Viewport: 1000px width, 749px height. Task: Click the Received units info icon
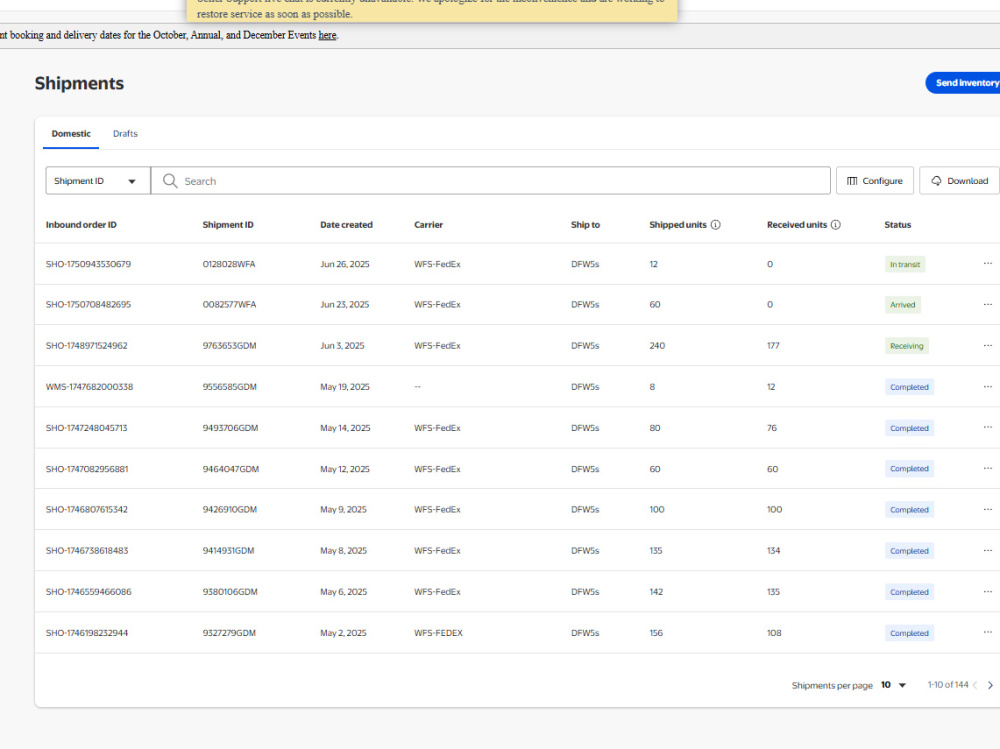835,225
